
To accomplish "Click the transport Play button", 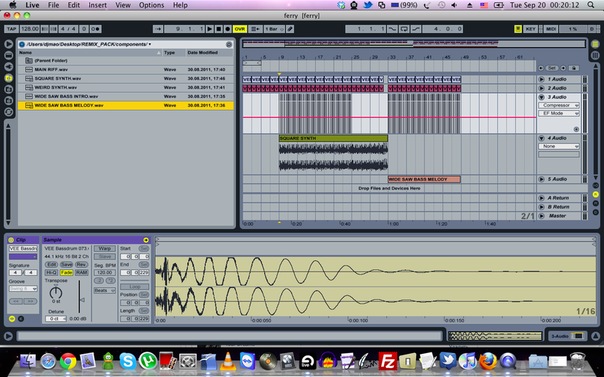I will (x=210, y=29).
